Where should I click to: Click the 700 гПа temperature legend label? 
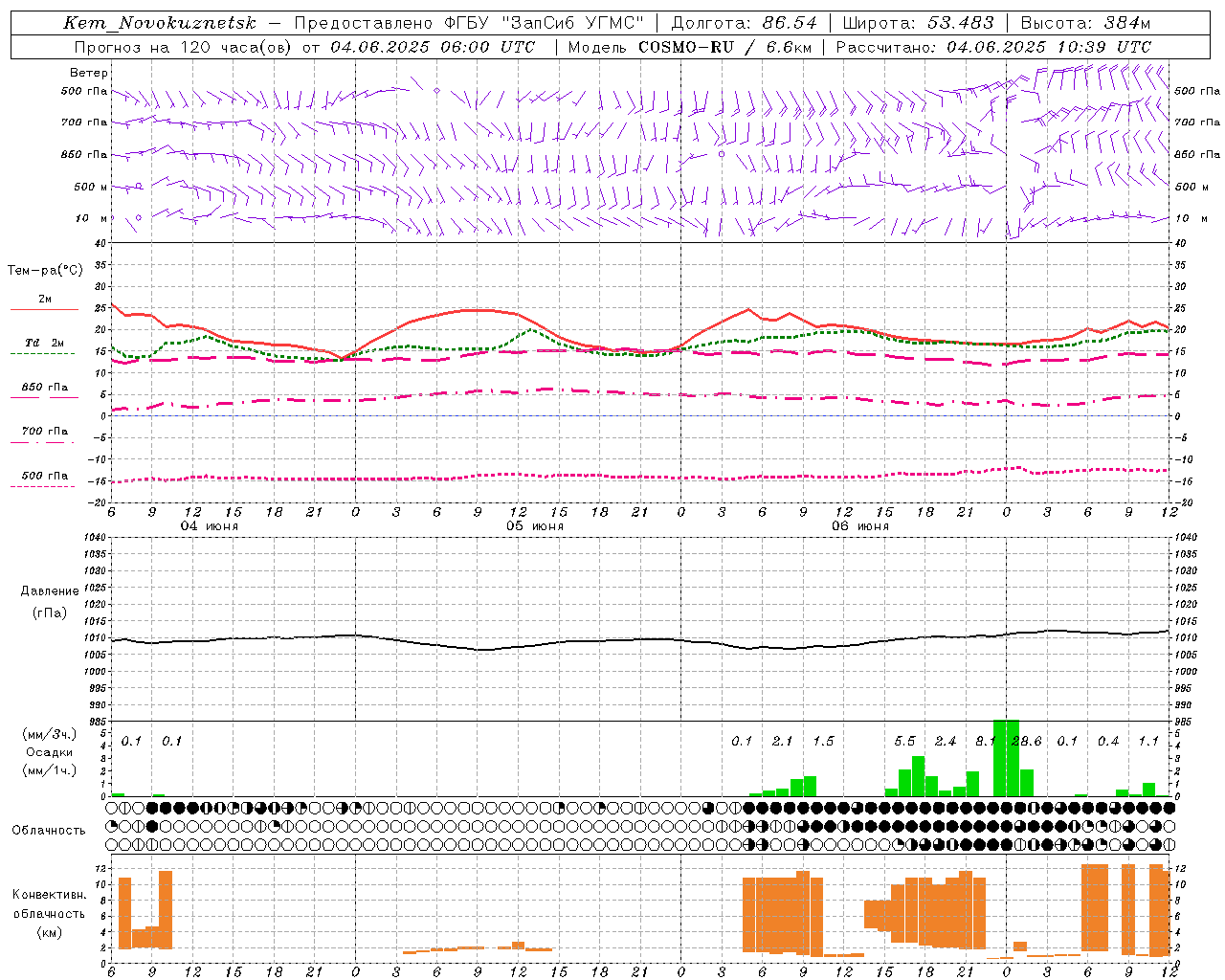click(x=45, y=432)
